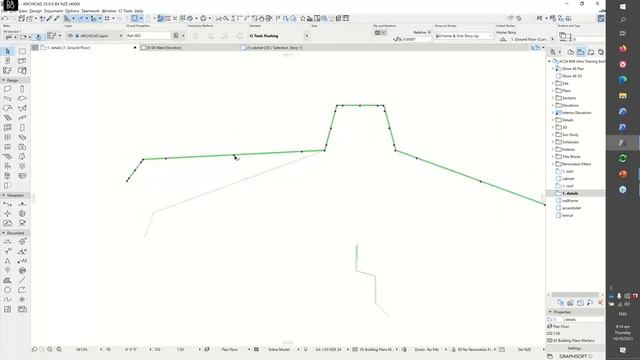Click the Pick Up Parameters eyedropper icon
Screen dimensions: 640x360
pyautogui.click(x=49, y=18)
